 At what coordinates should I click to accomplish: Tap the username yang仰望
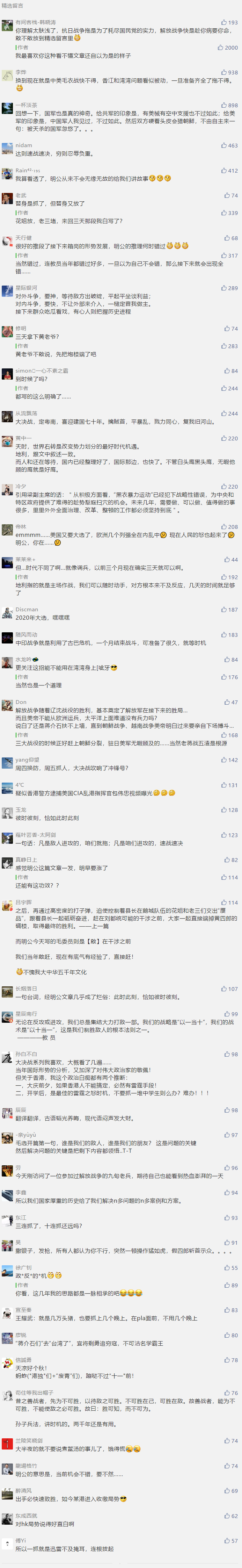pyautogui.click(x=27, y=760)
